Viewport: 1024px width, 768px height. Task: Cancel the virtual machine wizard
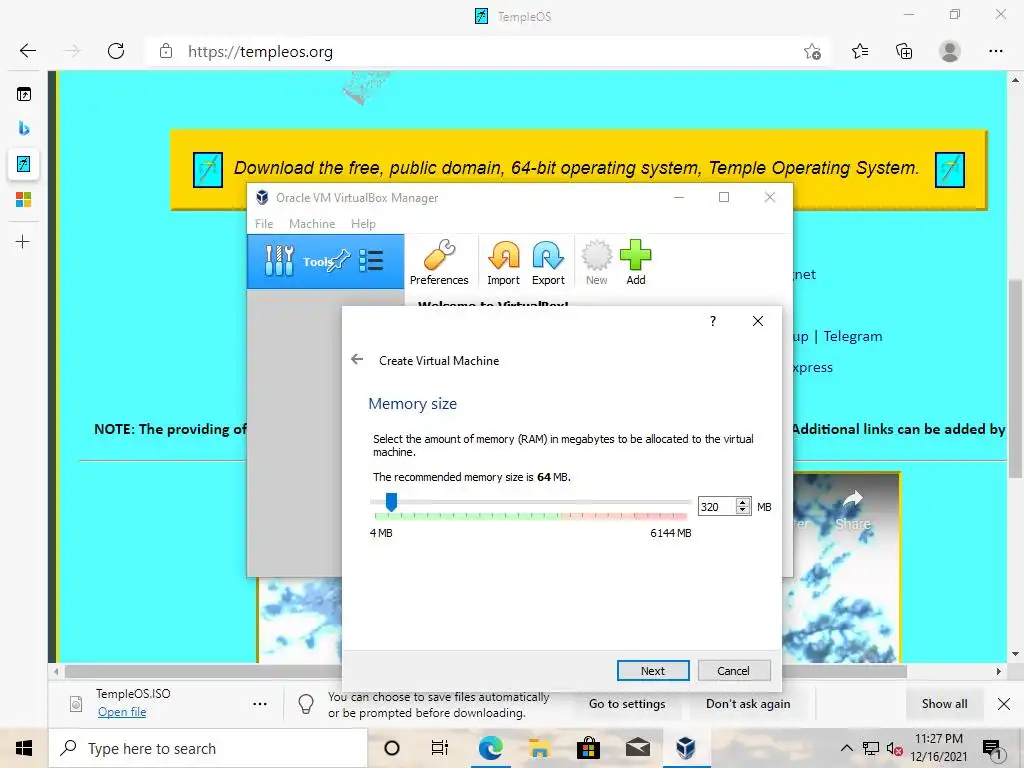point(733,671)
